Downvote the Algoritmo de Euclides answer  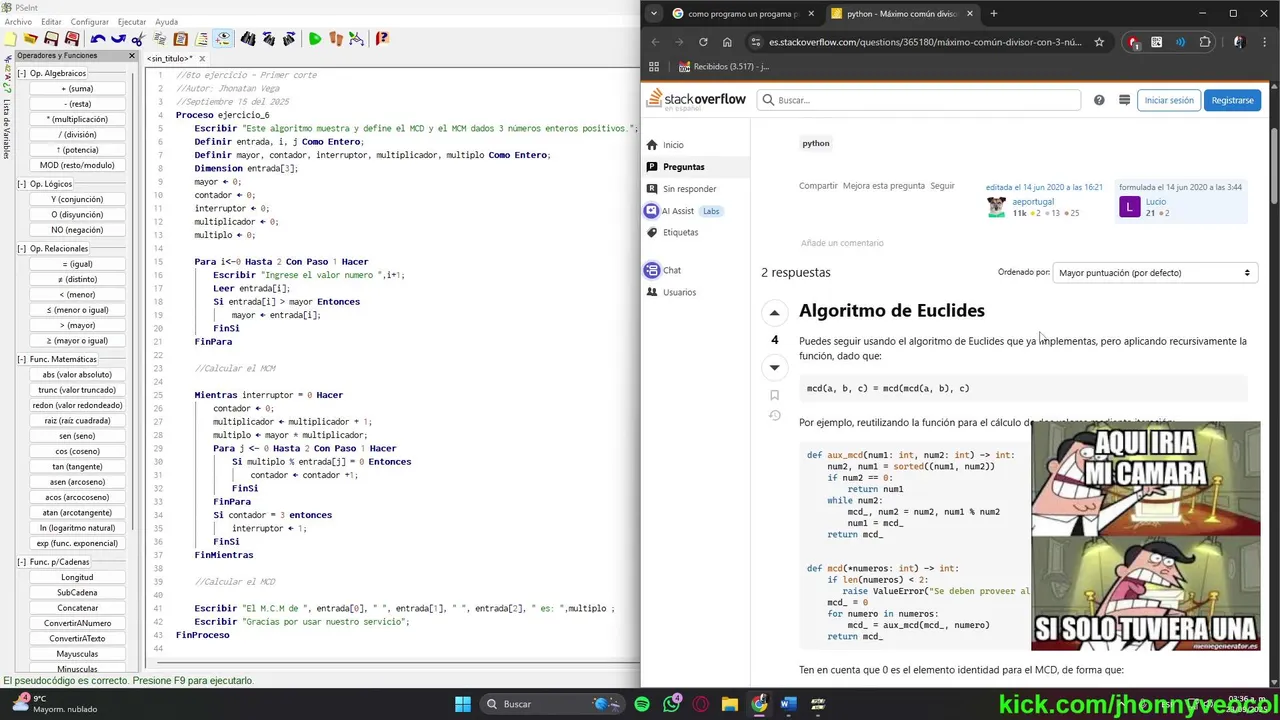pyautogui.click(x=774, y=367)
